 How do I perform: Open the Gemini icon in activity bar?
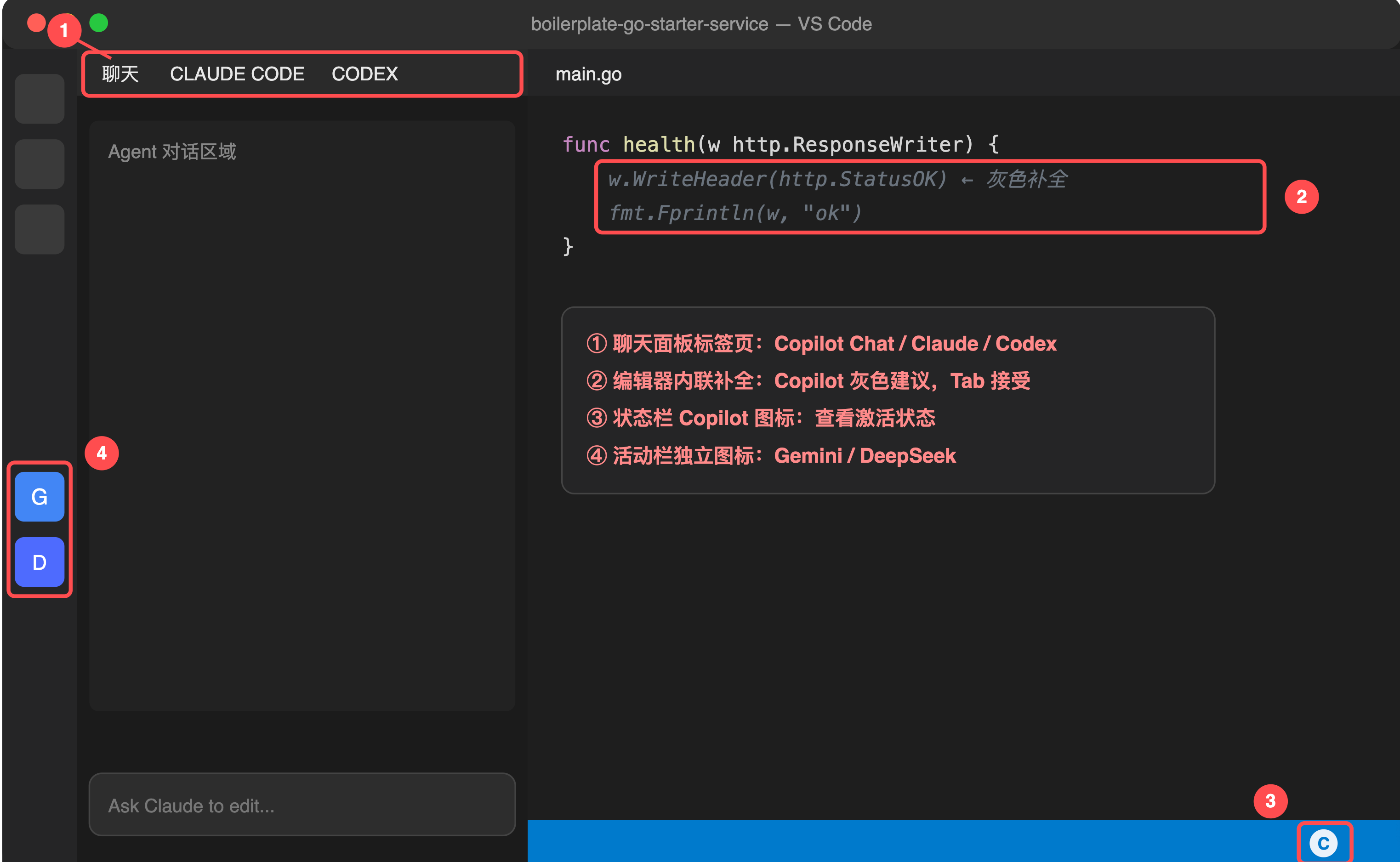(x=40, y=497)
